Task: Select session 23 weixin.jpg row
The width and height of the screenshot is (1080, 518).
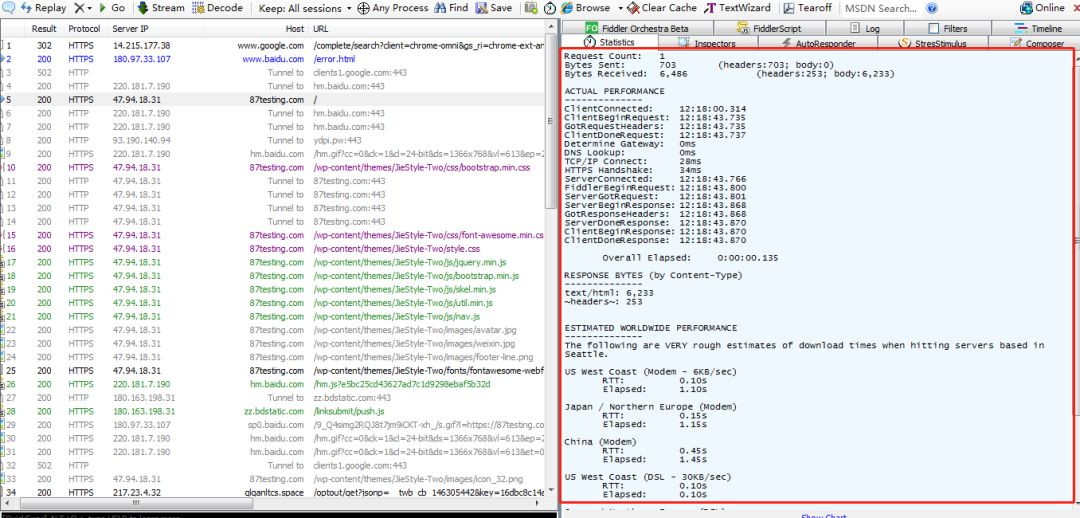Action: 273,343
